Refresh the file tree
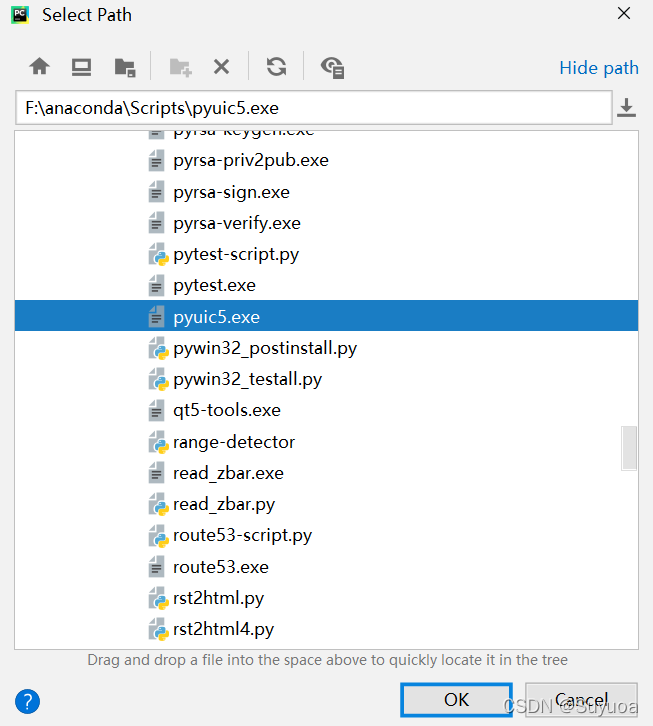The height and width of the screenshot is (726, 653). (x=276, y=67)
